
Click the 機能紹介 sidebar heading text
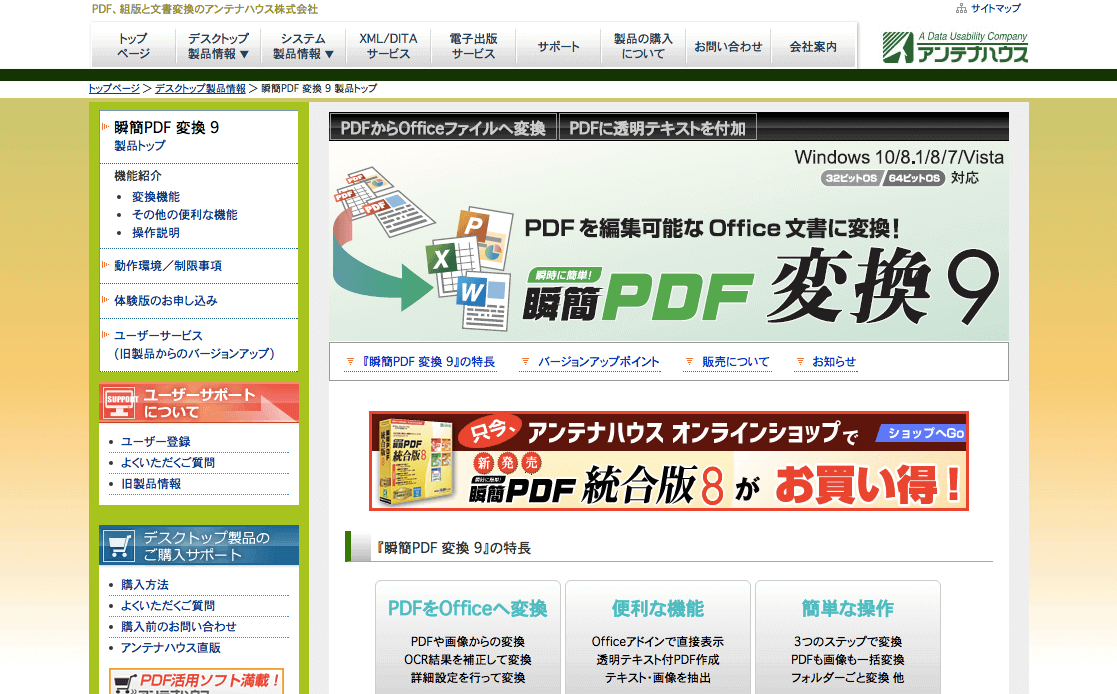coord(137,176)
